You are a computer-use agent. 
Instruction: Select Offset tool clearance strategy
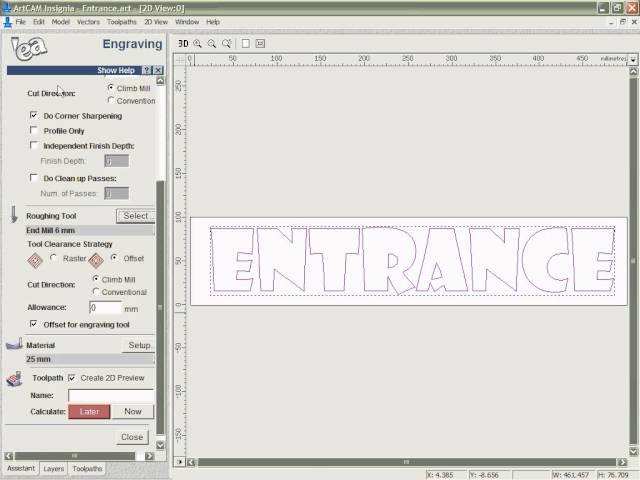(114, 258)
